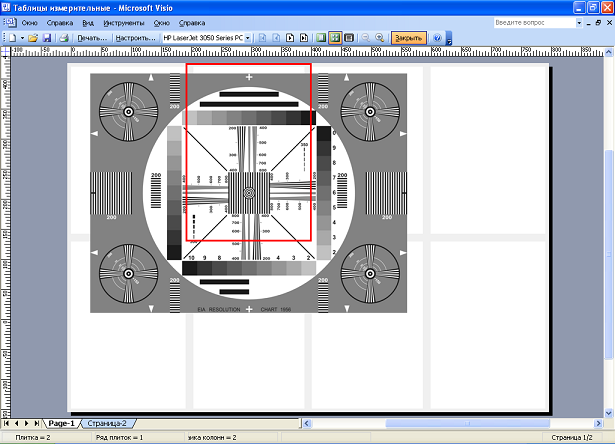Go to the next tile icon
Viewport: 615px width, 444px height.
290,38
